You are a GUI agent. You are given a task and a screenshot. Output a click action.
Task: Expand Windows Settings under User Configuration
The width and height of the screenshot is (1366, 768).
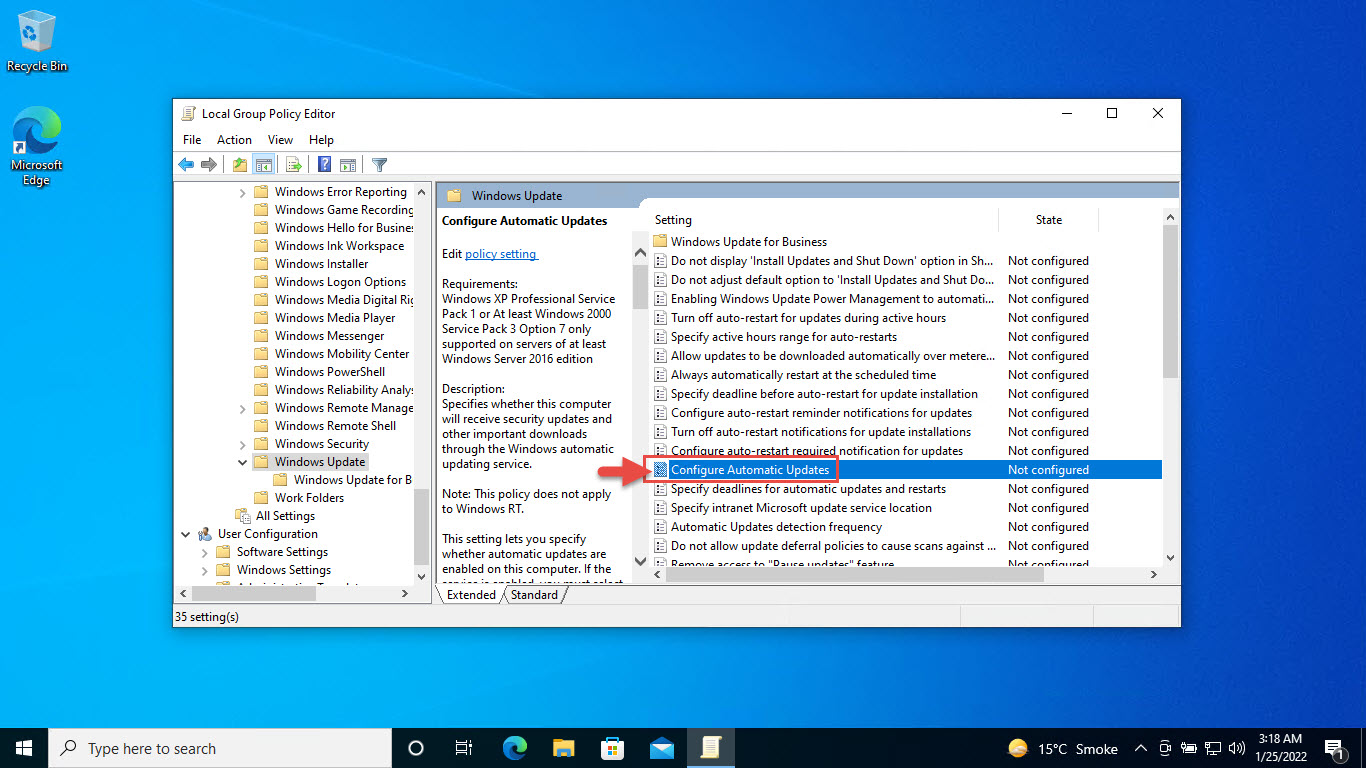pos(205,570)
